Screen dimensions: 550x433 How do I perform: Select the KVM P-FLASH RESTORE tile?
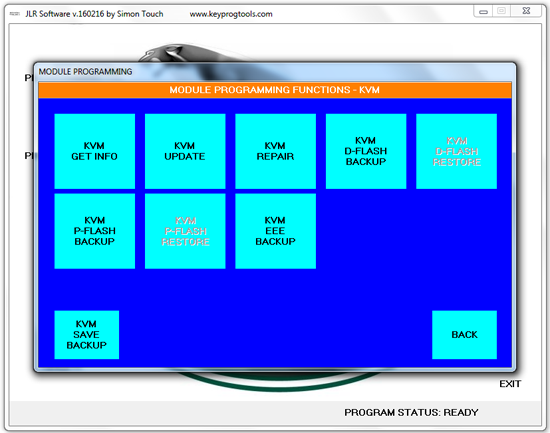point(185,231)
